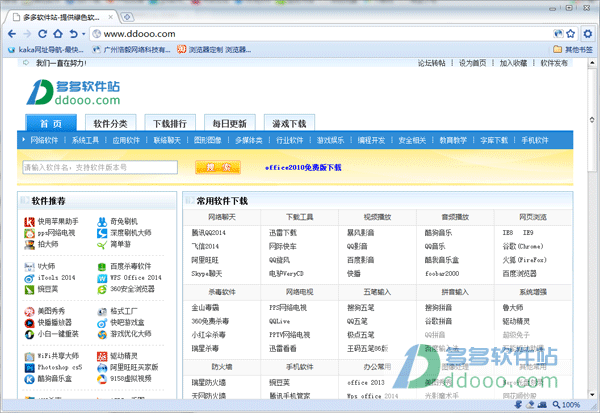The image size is (600, 413).
Task: Click the download arrow icon in the status bar
Action: 518,405
